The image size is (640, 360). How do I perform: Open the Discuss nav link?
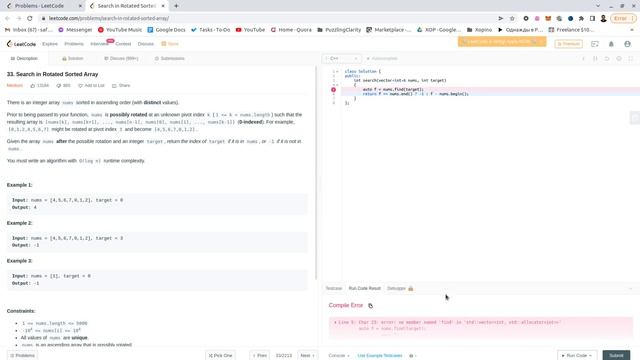(x=146, y=44)
